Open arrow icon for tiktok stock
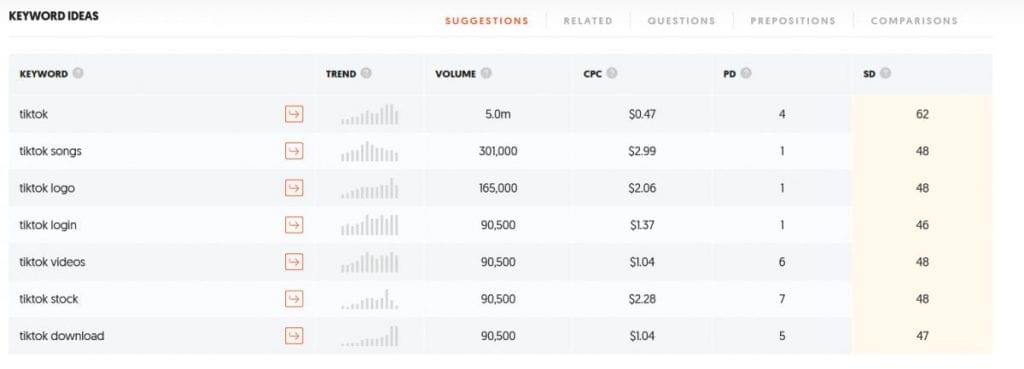This screenshot has height=369, width=1024. [295, 299]
